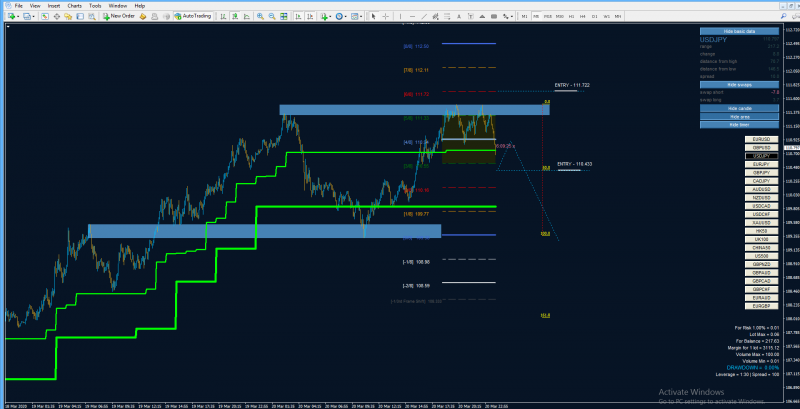Screen dimensions: 800x409
Task: Open the new chart dropdown arrow
Action: [x=18, y=16]
